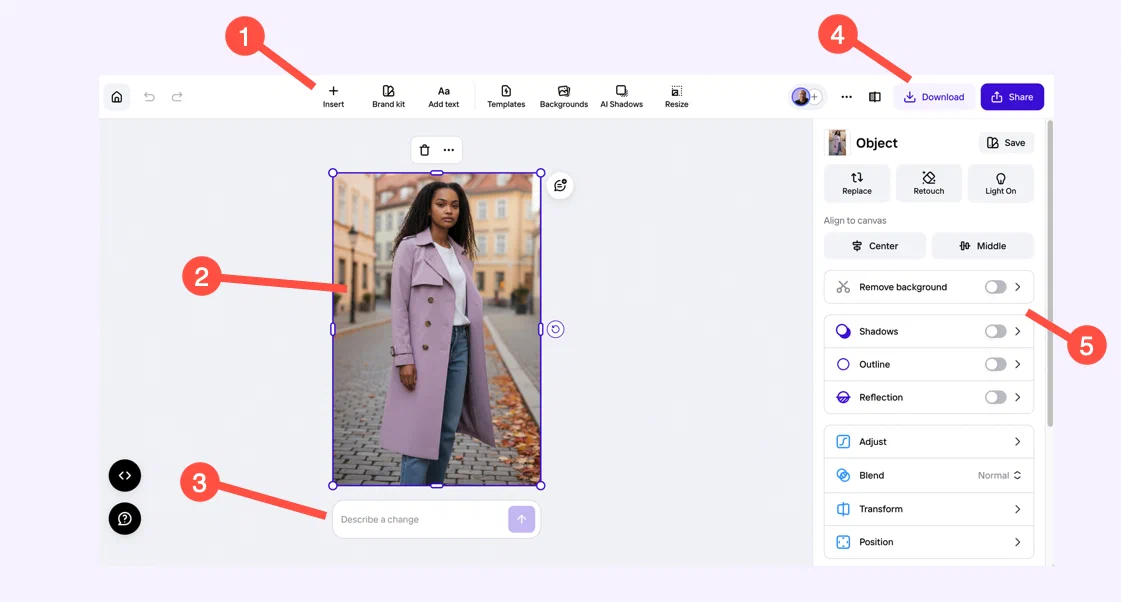The width and height of the screenshot is (1121, 602).
Task: Click the scissors Remove background icon
Action: pos(843,287)
